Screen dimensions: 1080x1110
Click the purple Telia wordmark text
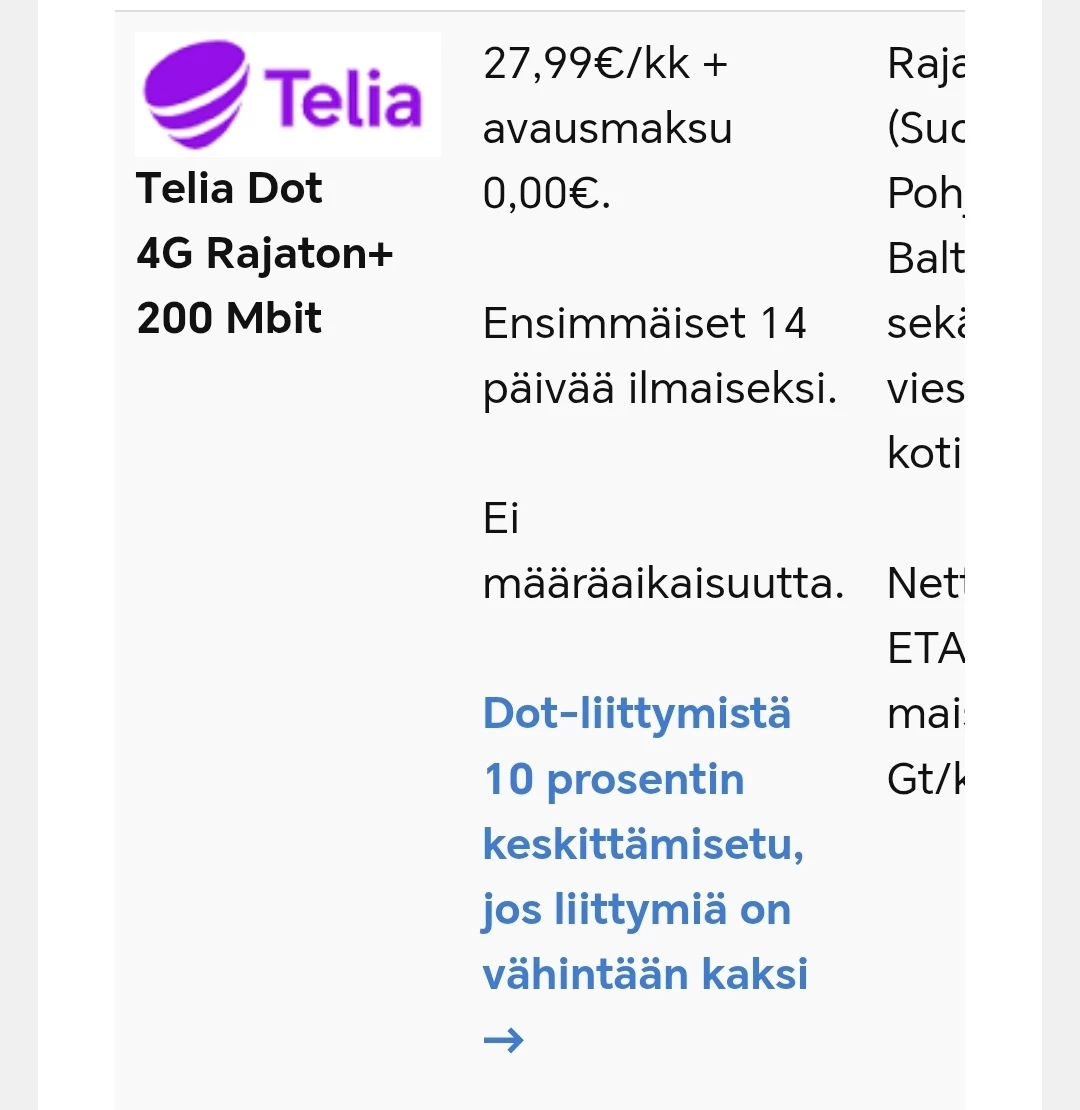click(x=344, y=100)
